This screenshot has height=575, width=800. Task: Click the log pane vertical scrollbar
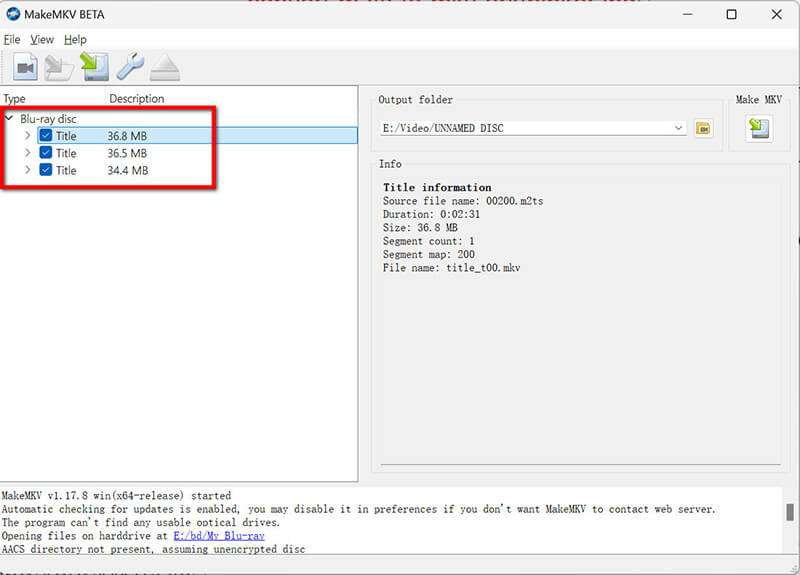[x=790, y=512]
